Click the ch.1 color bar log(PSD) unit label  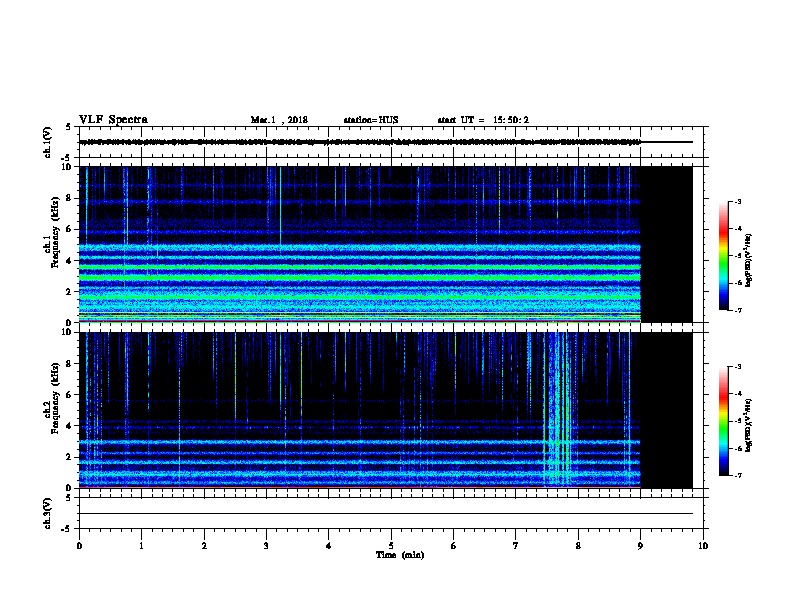point(749,260)
